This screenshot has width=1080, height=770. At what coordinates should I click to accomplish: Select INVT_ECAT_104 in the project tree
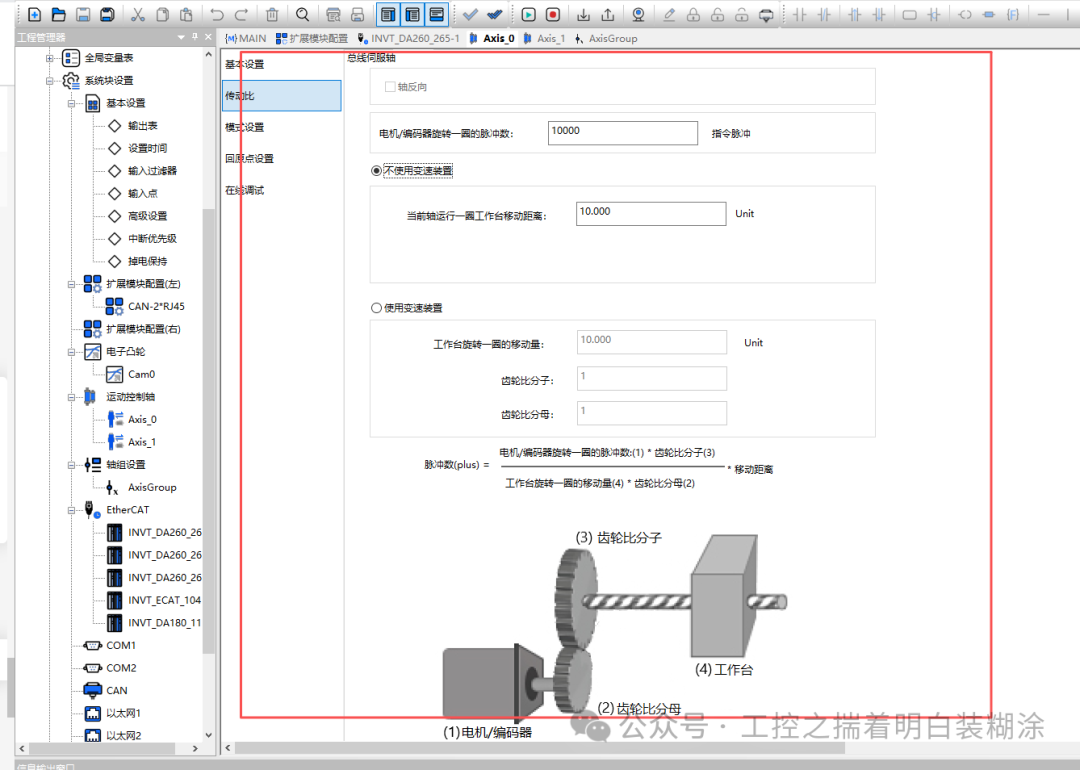pyautogui.click(x=164, y=601)
